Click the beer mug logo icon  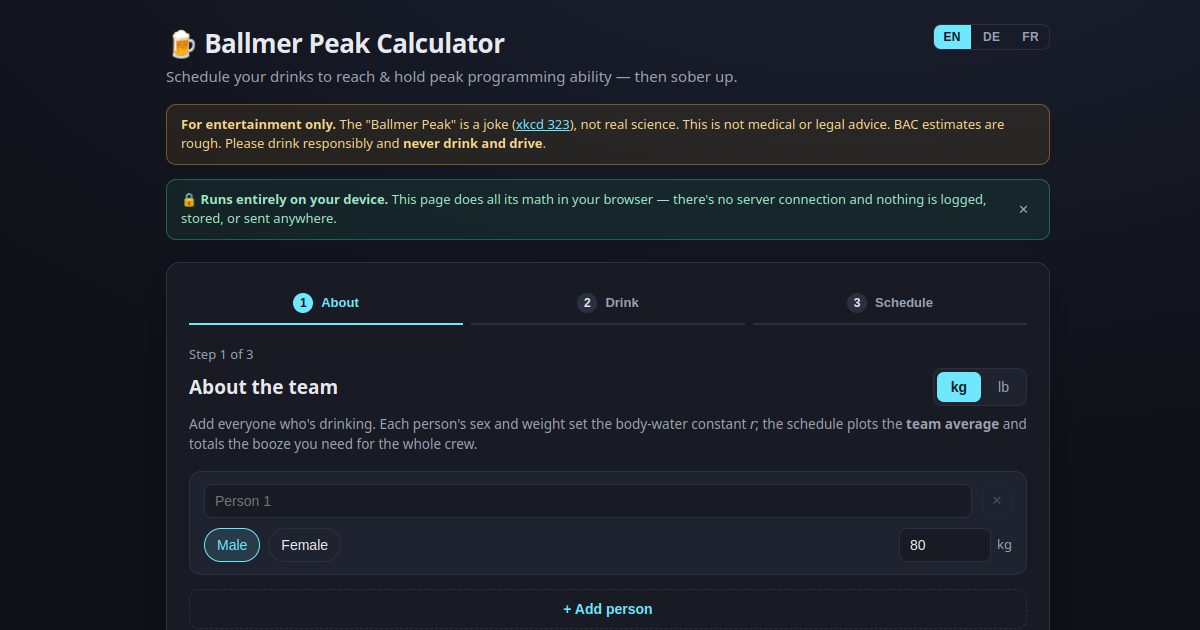(181, 44)
